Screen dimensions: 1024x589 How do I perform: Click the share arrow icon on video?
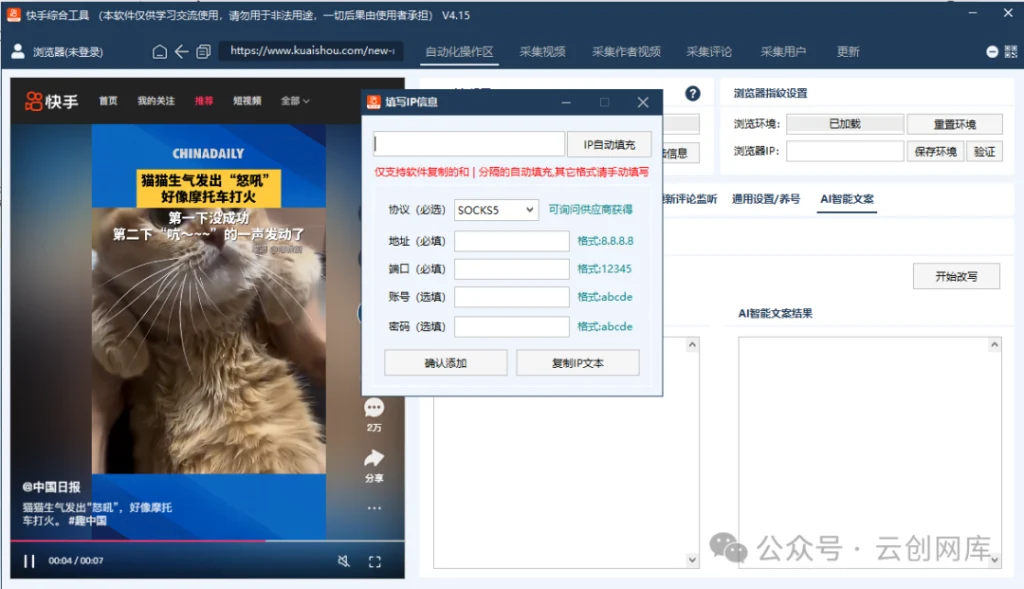tap(374, 458)
